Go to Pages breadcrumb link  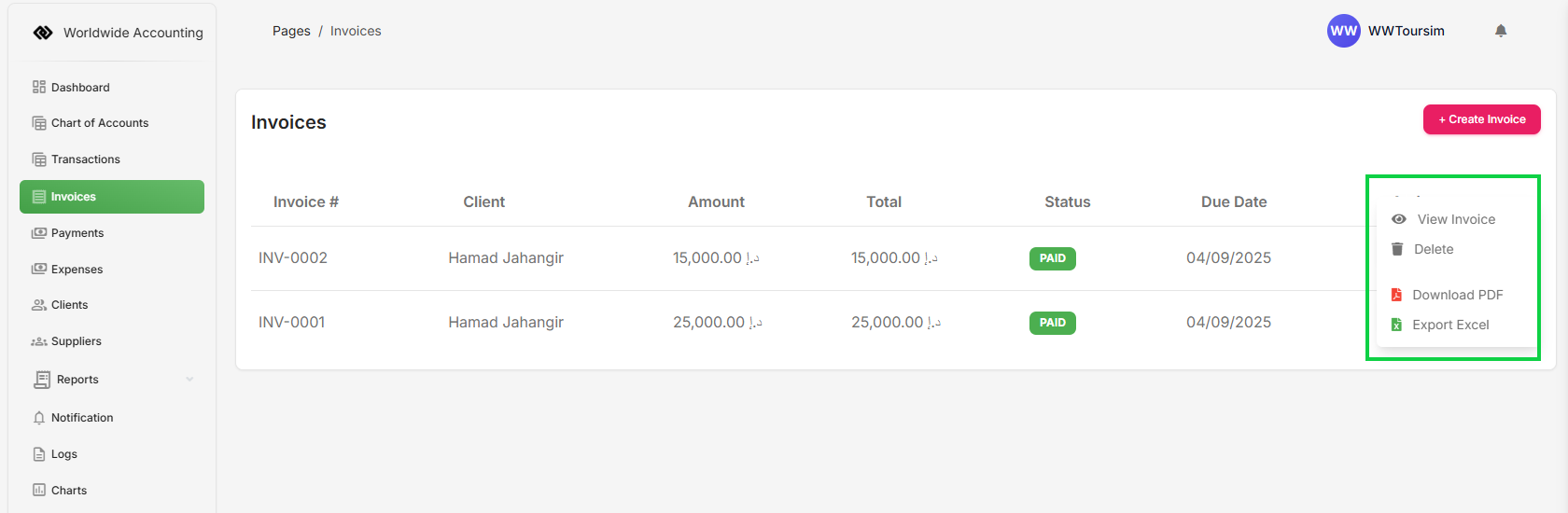(x=291, y=31)
